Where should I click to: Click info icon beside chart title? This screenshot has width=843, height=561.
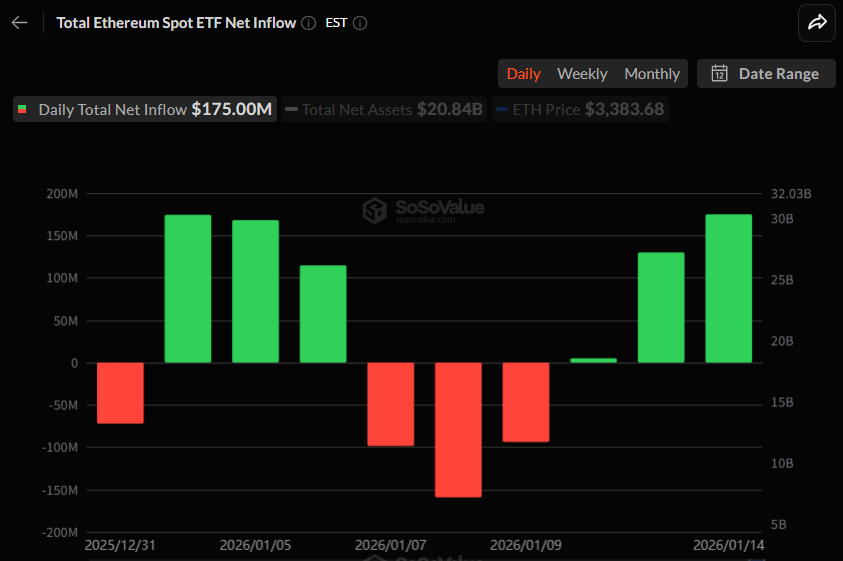(x=309, y=23)
